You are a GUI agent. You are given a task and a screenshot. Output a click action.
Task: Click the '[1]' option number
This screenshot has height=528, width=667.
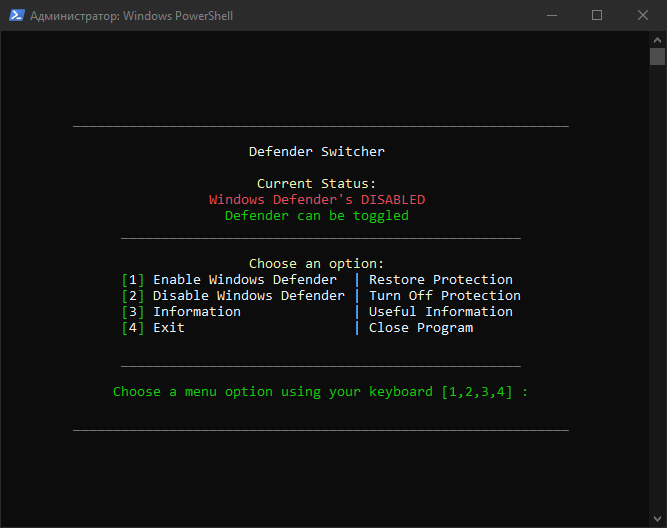pyautogui.click(x=133, y=280)
